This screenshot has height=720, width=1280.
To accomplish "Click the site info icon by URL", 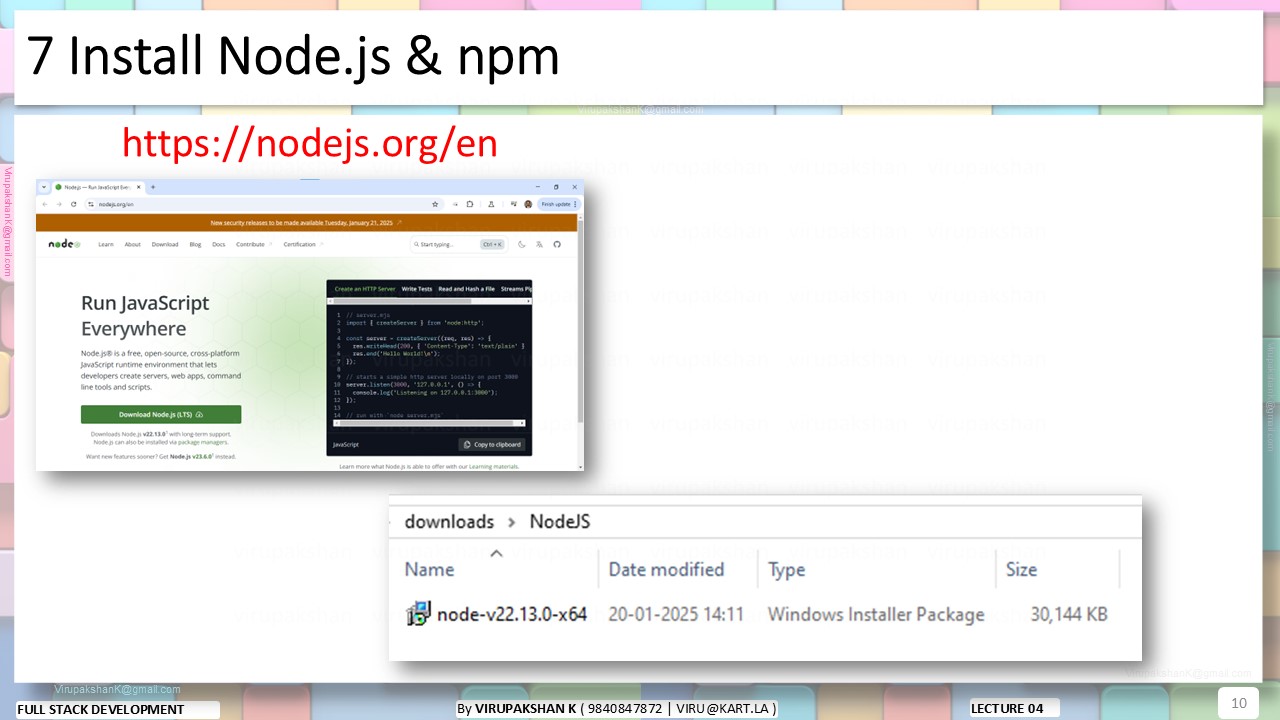I will click(x=91, y=204).
